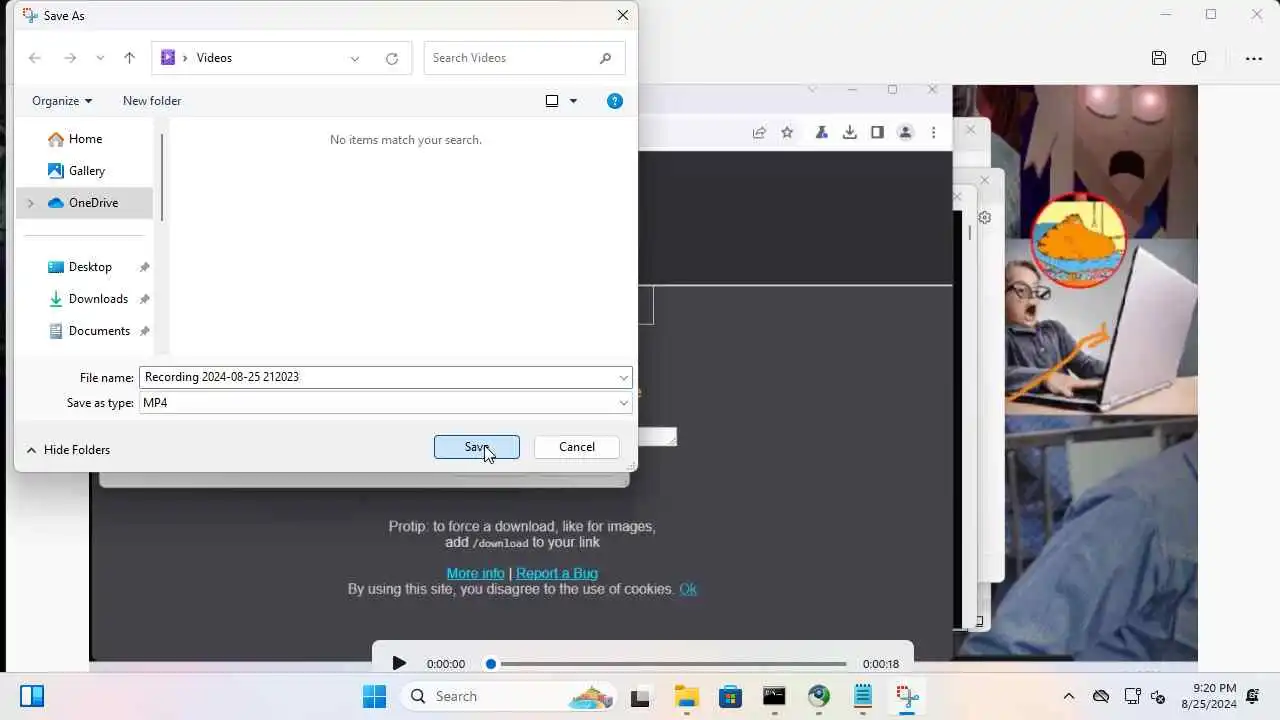The image size is (1280, 720).
Task: Click the Videos folder icon in address bar
Action: coord(168,58)
